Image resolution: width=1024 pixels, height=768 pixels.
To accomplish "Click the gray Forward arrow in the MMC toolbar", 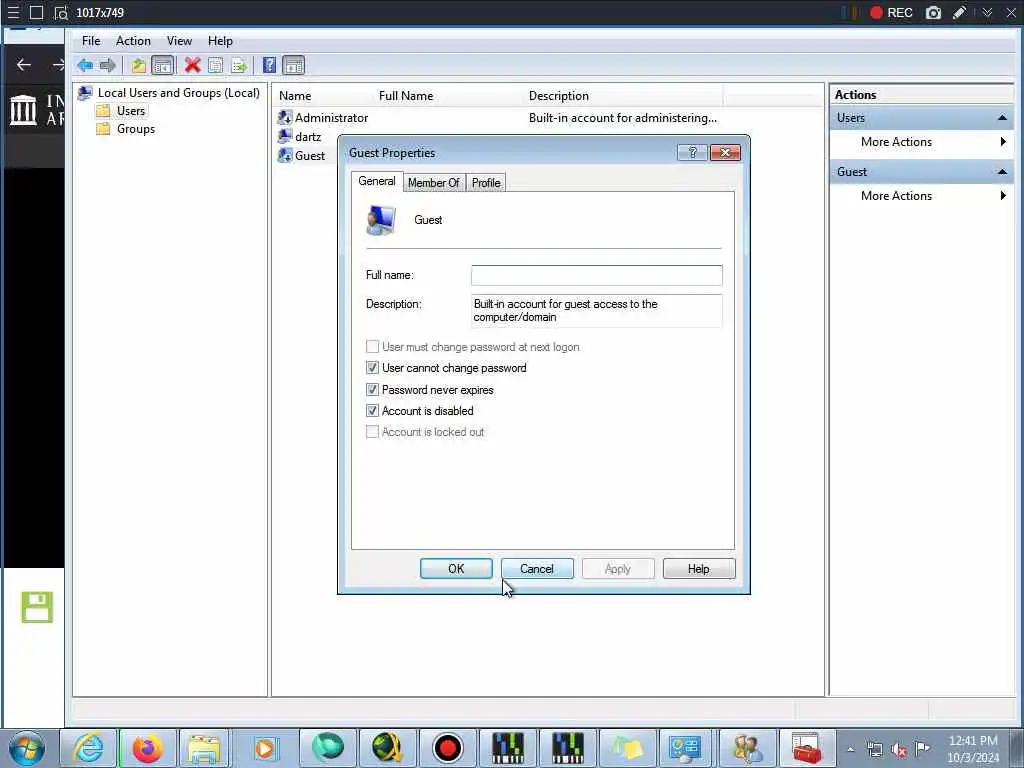I will [x=108, y=65].
